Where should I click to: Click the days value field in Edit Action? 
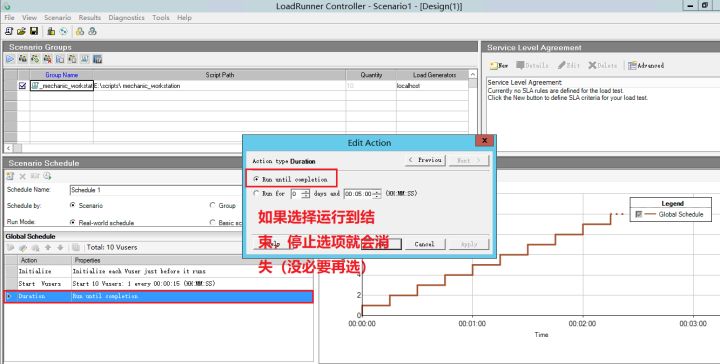coord(297,194)
